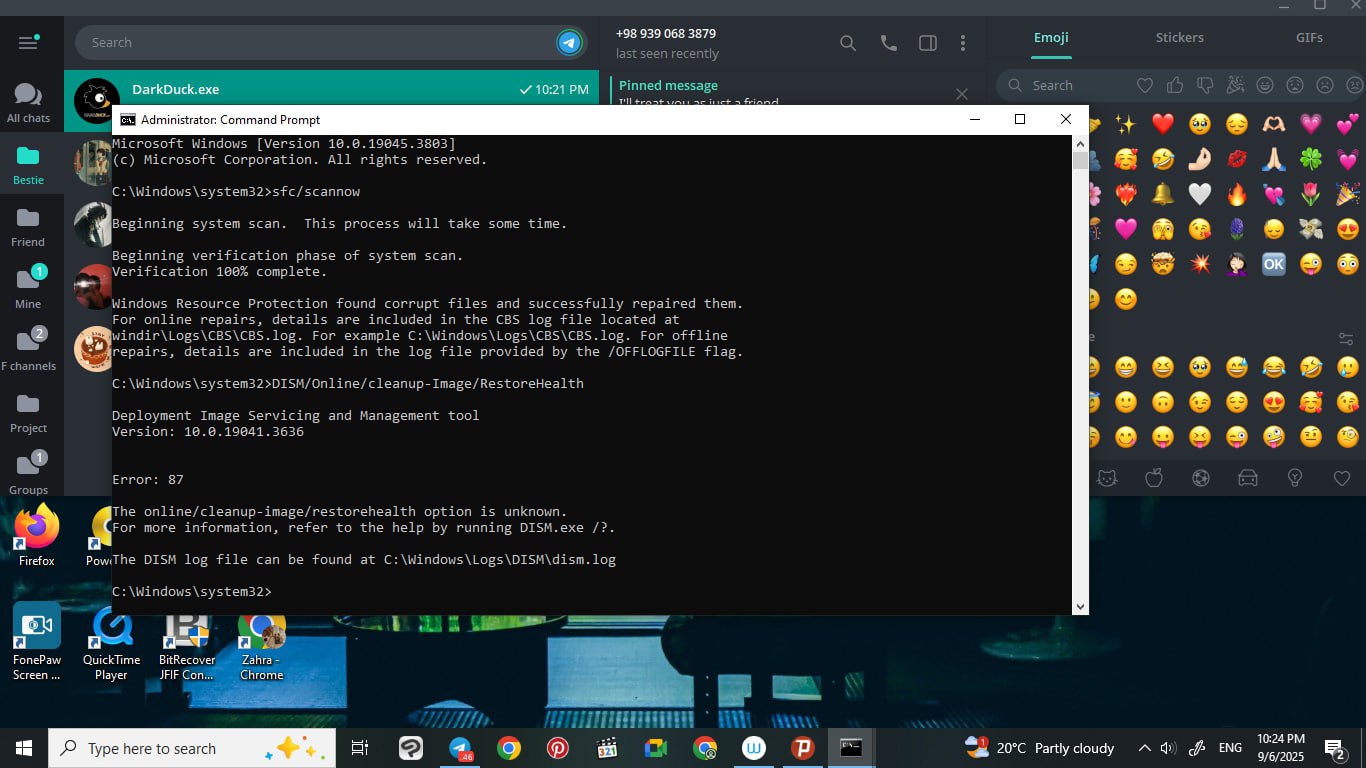
Task: Jump to the Animals cat emoji category
Action: [1107, 478]
